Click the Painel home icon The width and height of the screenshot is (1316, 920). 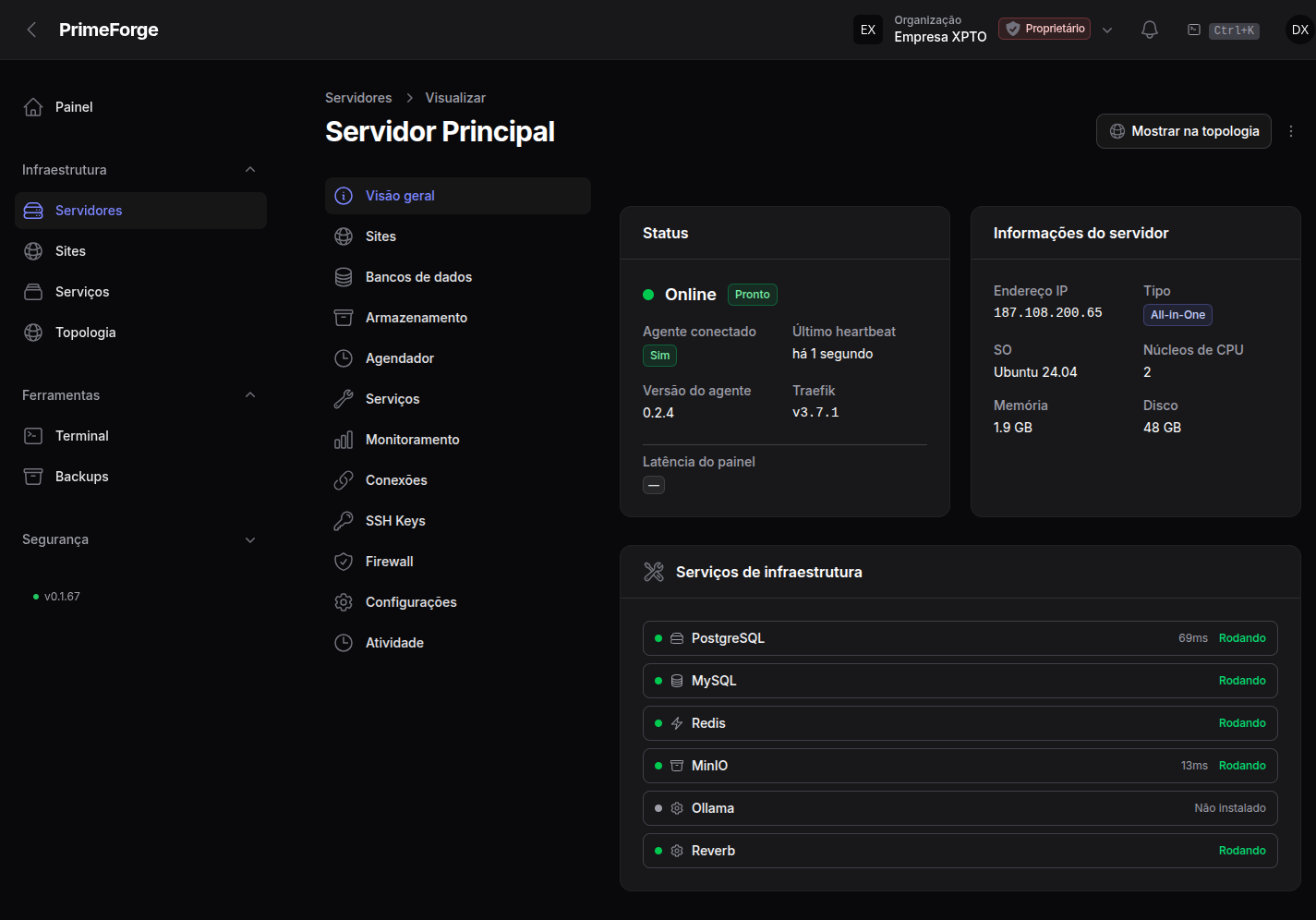click(33, 107)
